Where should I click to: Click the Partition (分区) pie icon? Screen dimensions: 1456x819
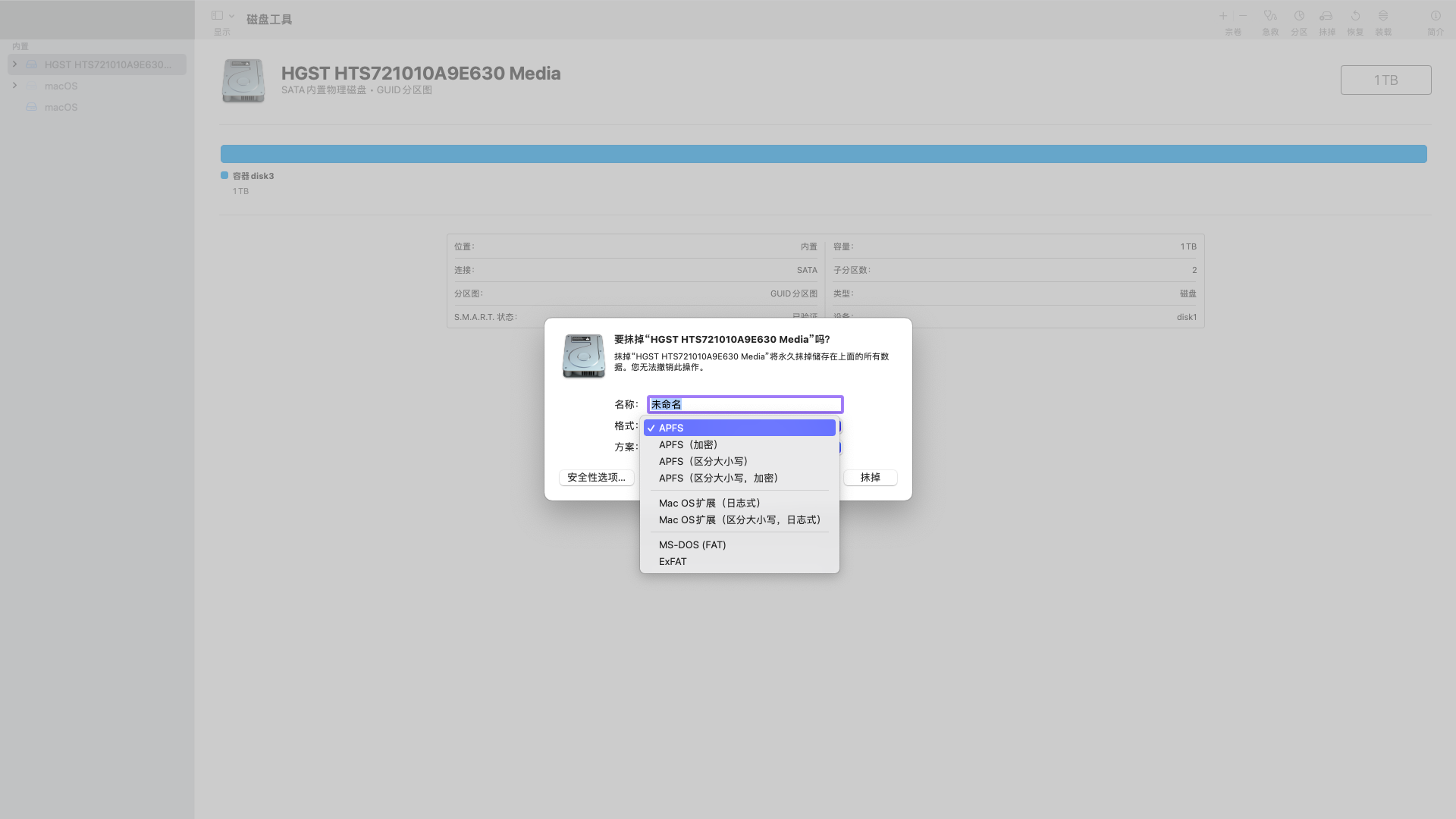tap(1299, 16)
